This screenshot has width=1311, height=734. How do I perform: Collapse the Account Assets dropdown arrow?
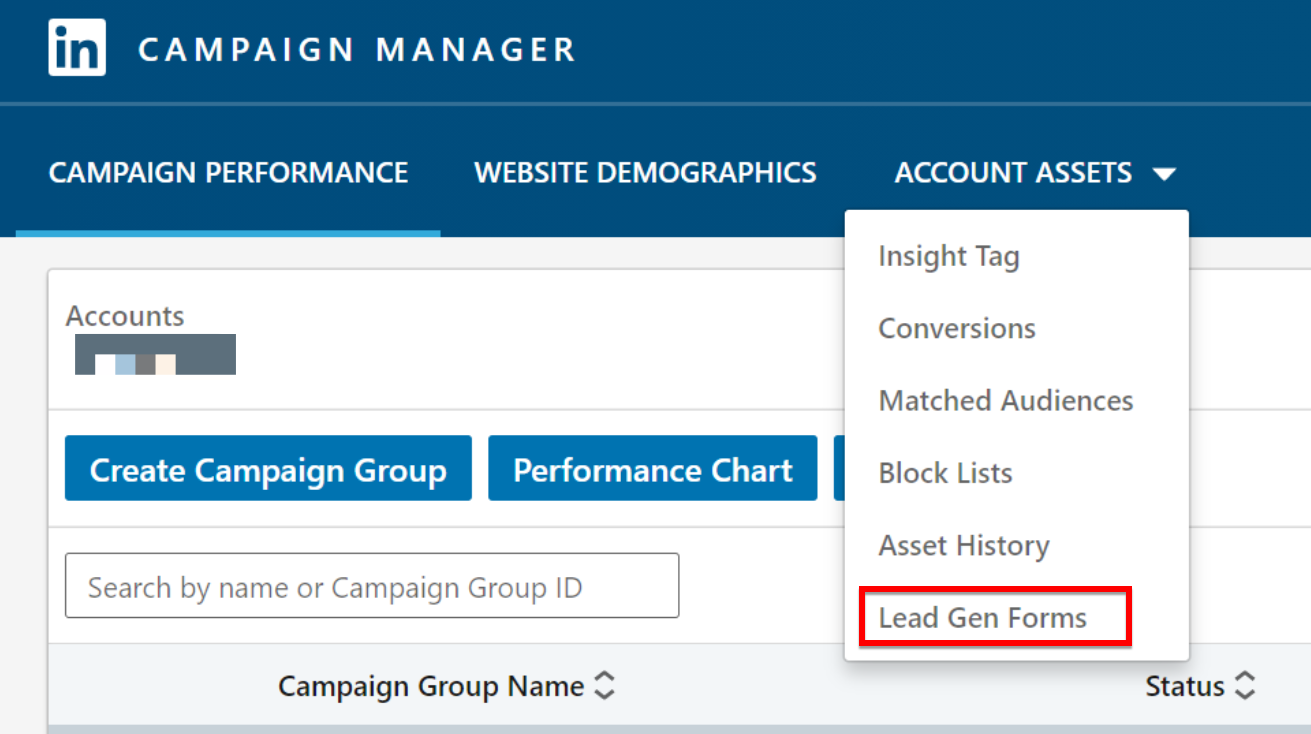point(1163,174)
